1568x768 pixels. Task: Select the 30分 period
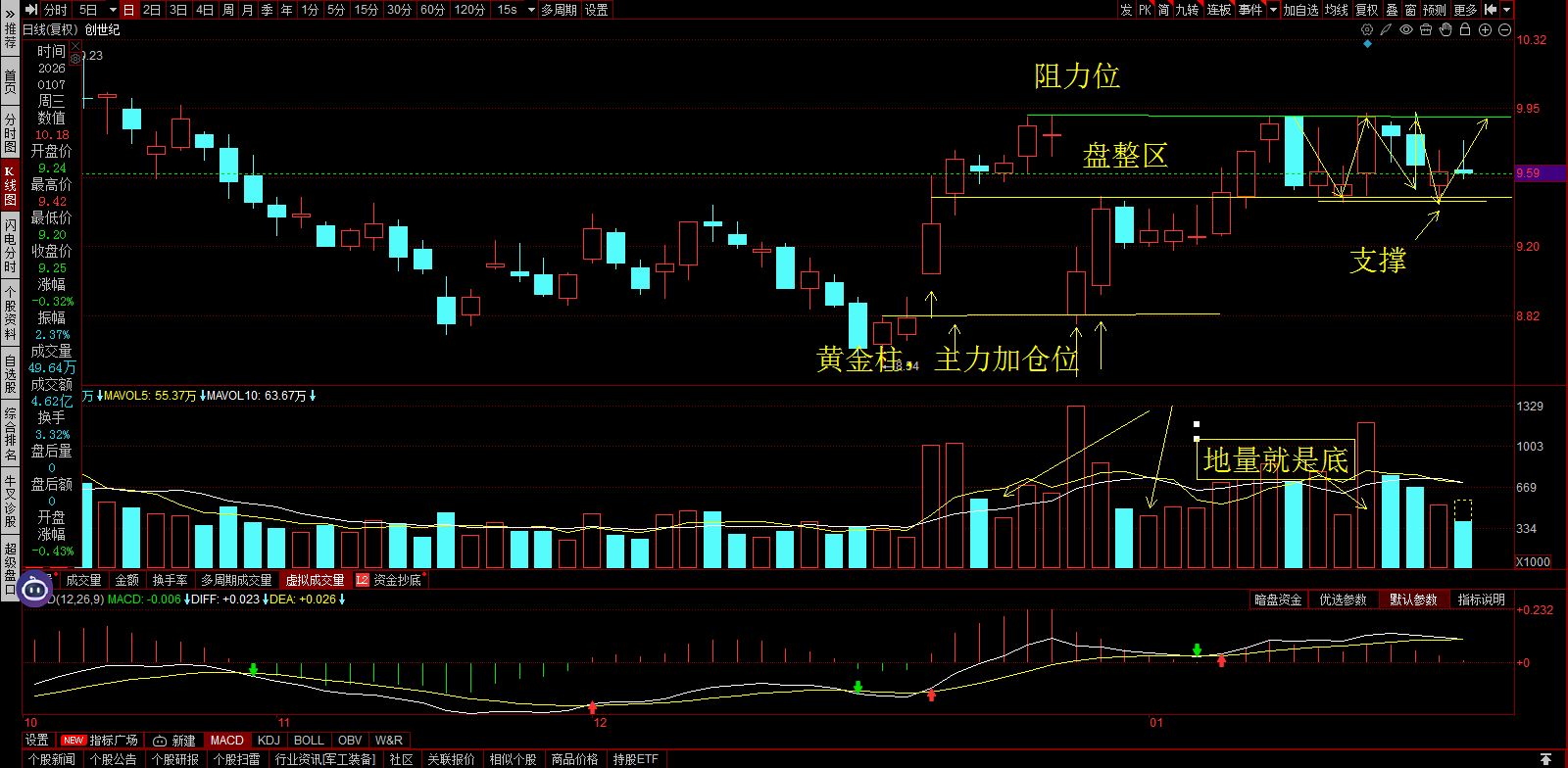point(399,10)
